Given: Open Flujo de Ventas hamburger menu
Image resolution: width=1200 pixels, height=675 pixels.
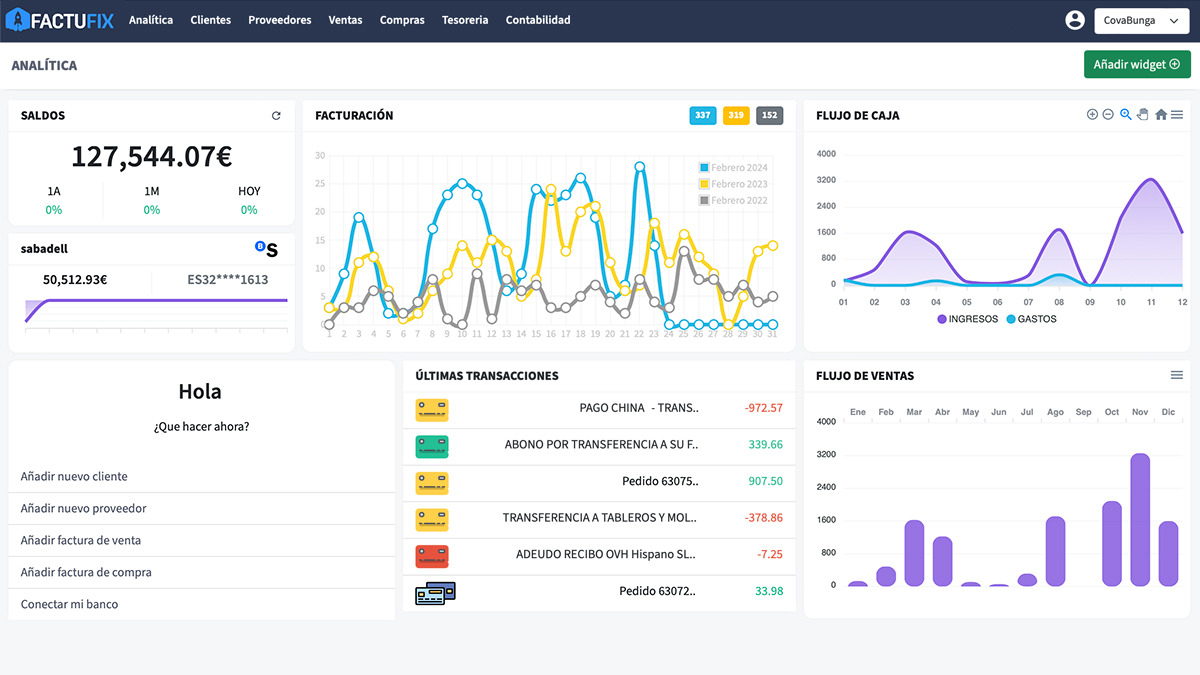Looking at the screenshot, I should [x=1177, y=375].
